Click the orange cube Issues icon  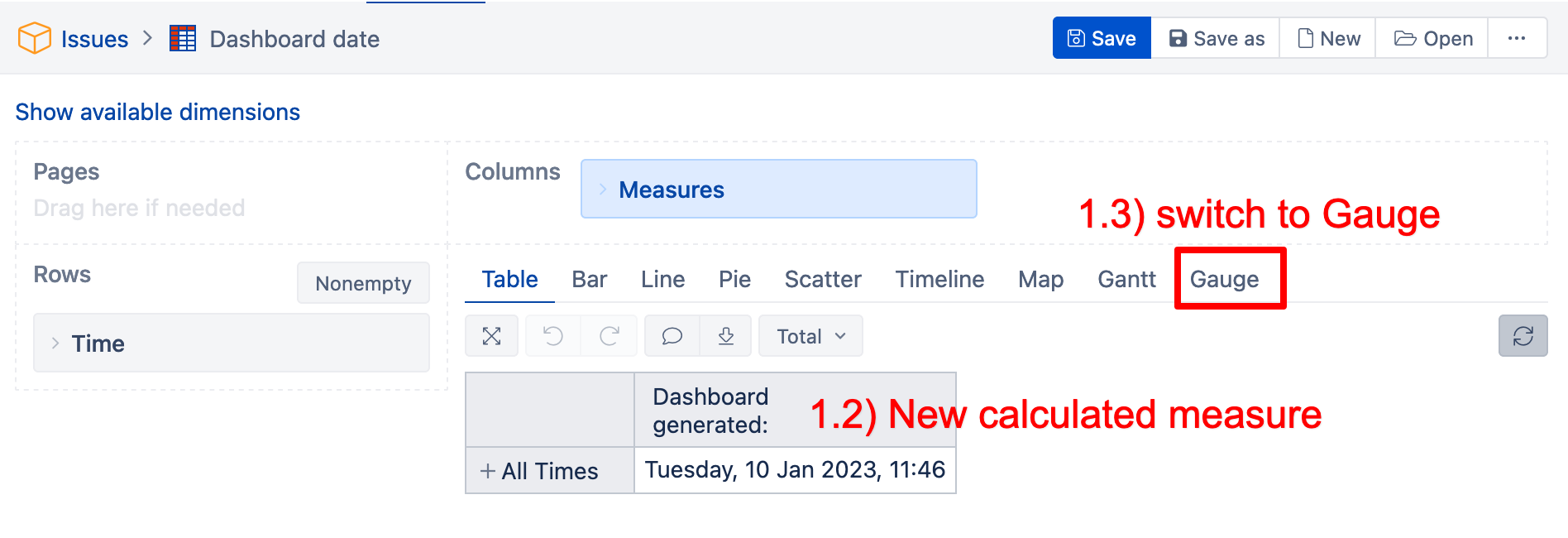pyautogui.click(x=35, y=38)
